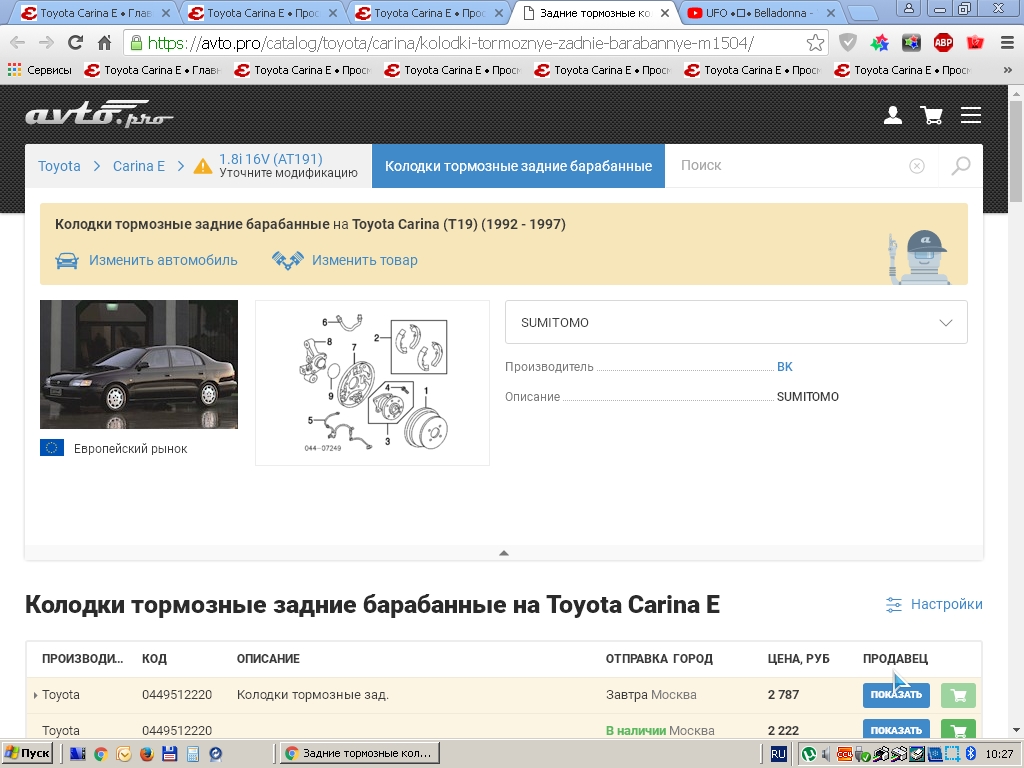This screenshot has height=768, width=1024.
Task: Clear the search field with X icon
Action: [917, 166]
